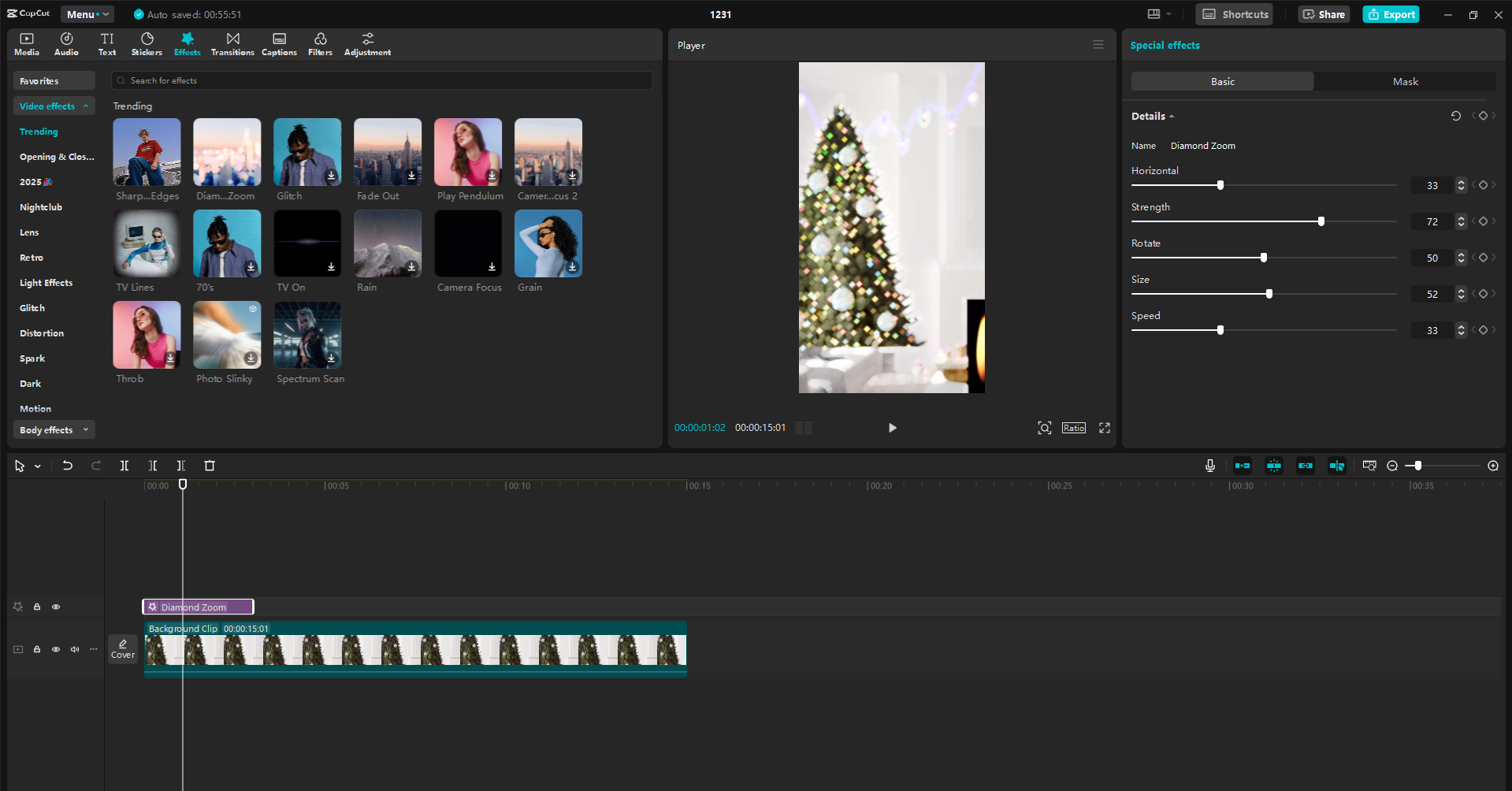Click the player zoom-to-fit scan icon
The height and width of the screenshot is (791, 1512).
tap(1045, 428)
